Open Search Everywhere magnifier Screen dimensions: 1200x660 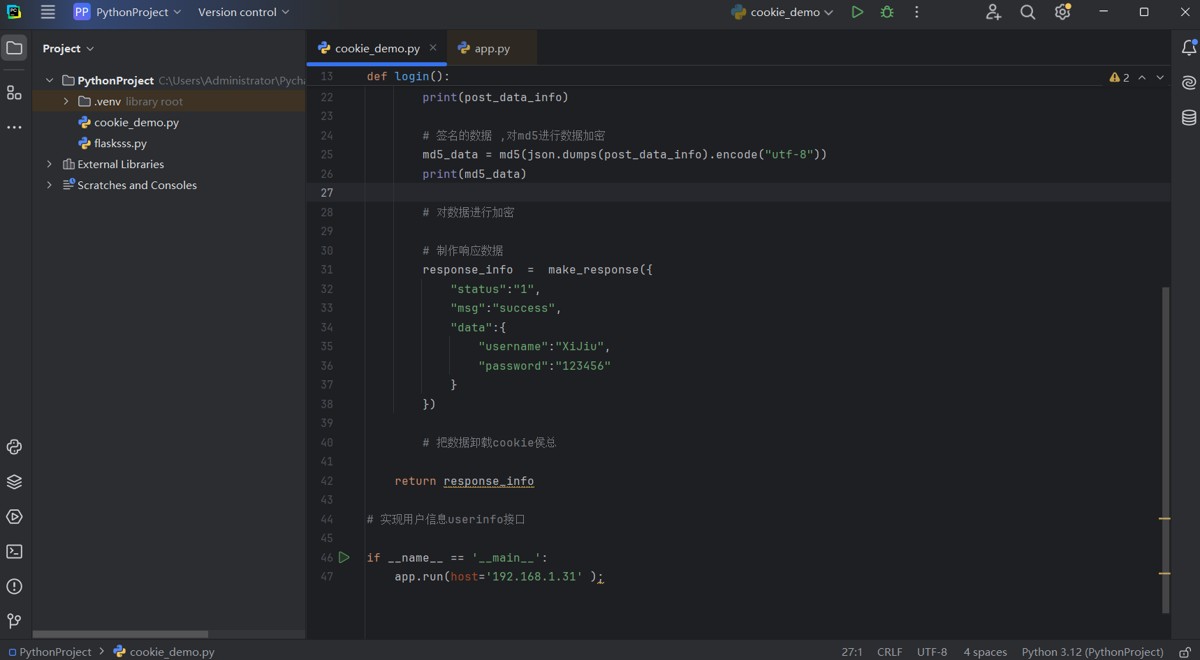click(x=1027, y=12)
